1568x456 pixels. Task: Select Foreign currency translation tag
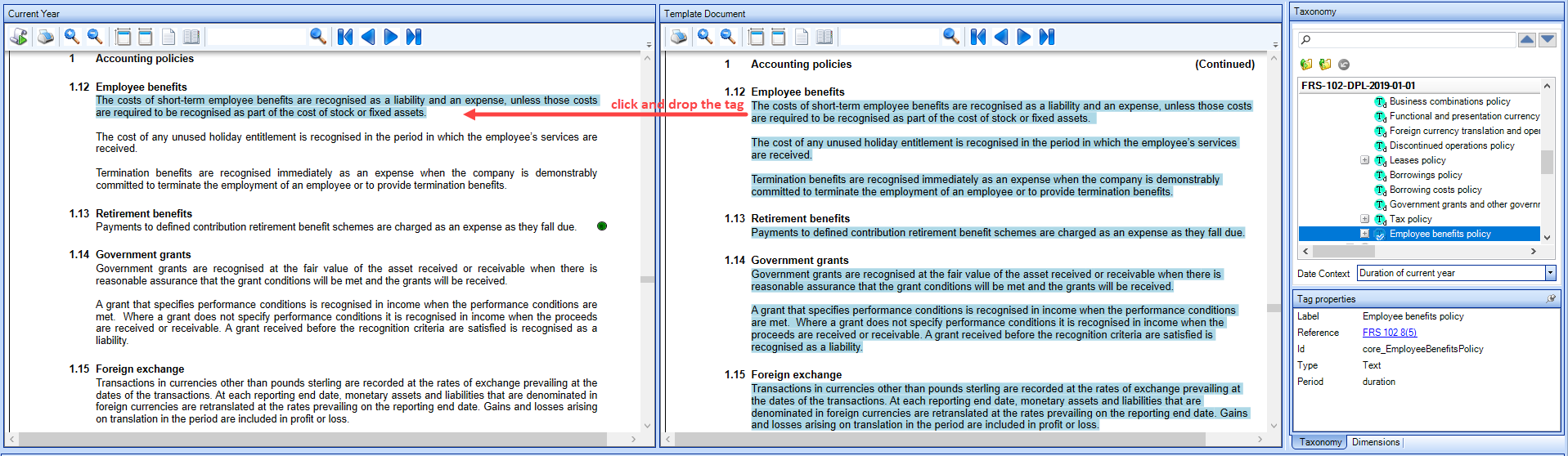tap(1464, 131)
